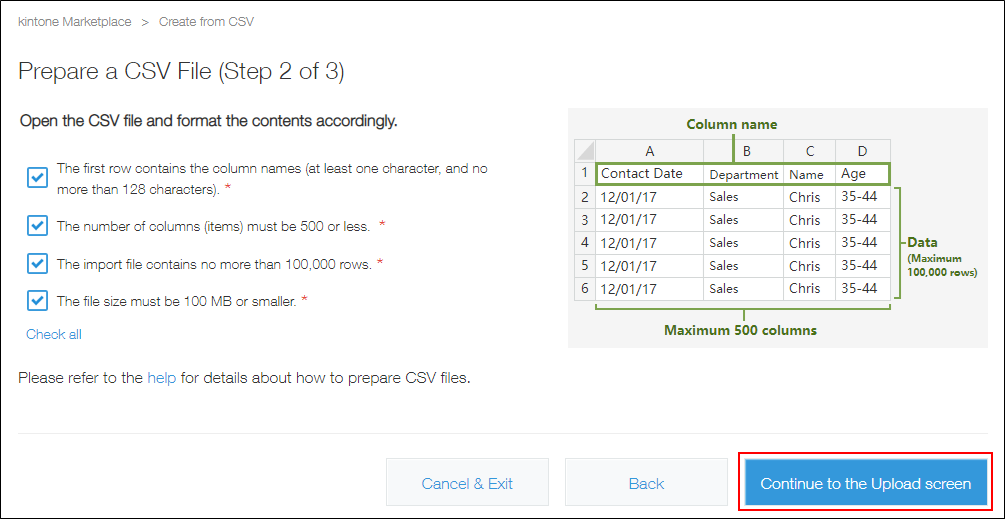
Task: Click the Data maximum rows label
Action: [x=939, y=257]
